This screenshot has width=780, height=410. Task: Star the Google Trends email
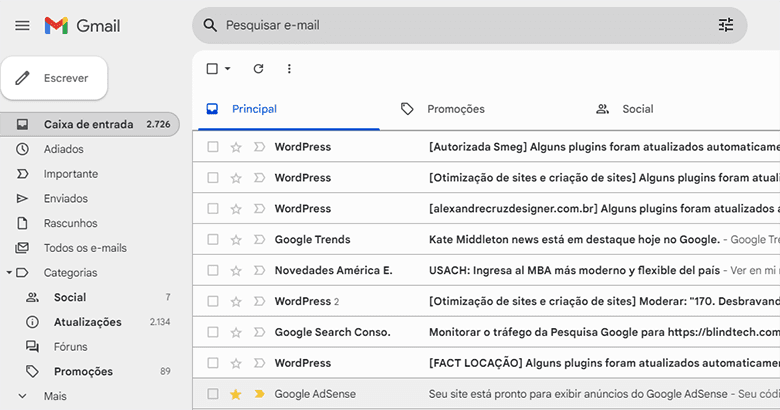pyautogui.click(x=236, y=240)
